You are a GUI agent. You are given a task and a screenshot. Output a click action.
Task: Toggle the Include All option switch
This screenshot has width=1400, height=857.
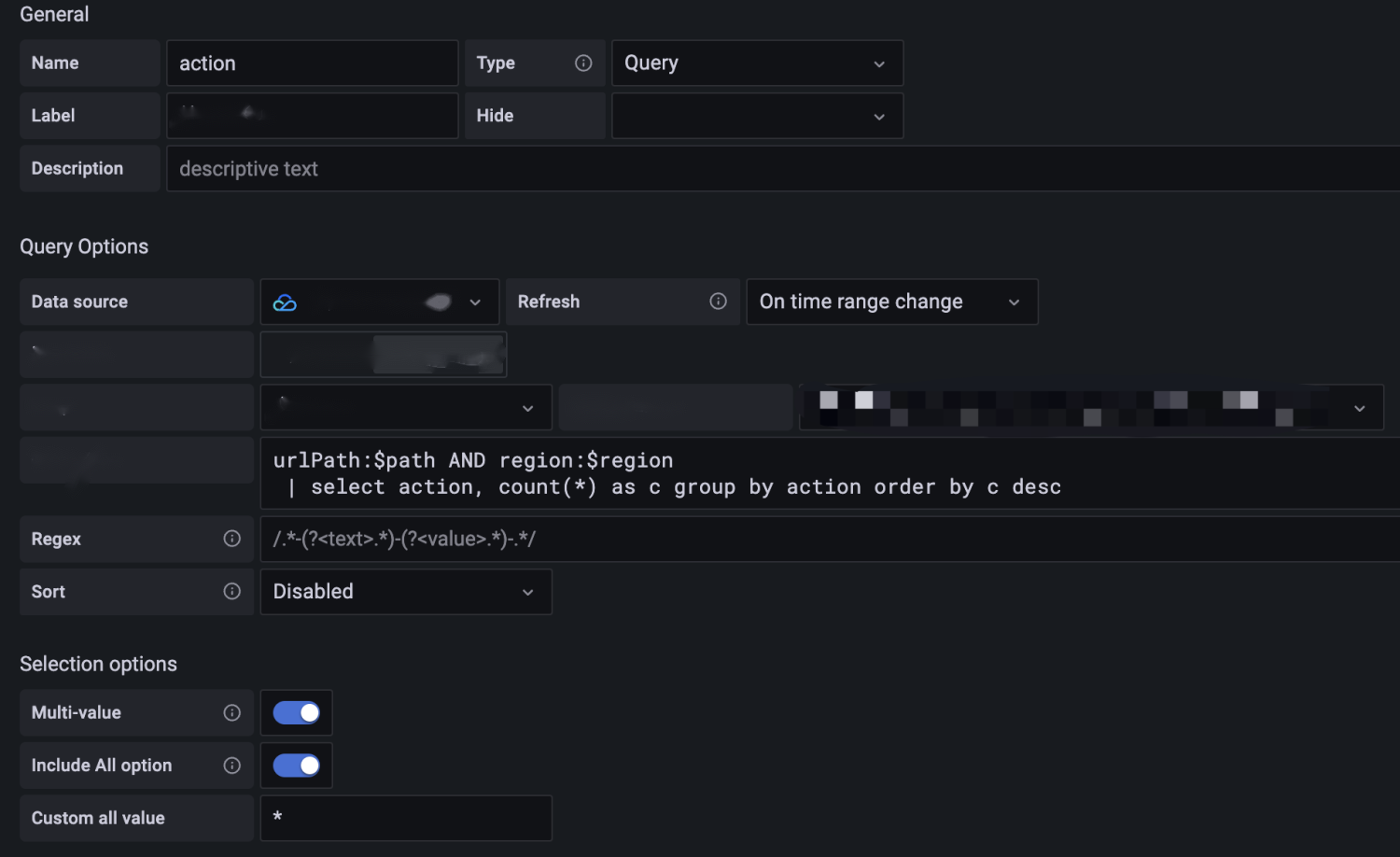[296, 766]
